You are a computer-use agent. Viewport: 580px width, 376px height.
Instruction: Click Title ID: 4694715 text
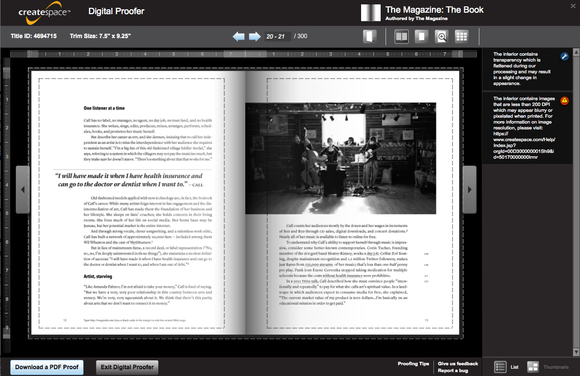(34, 36)
